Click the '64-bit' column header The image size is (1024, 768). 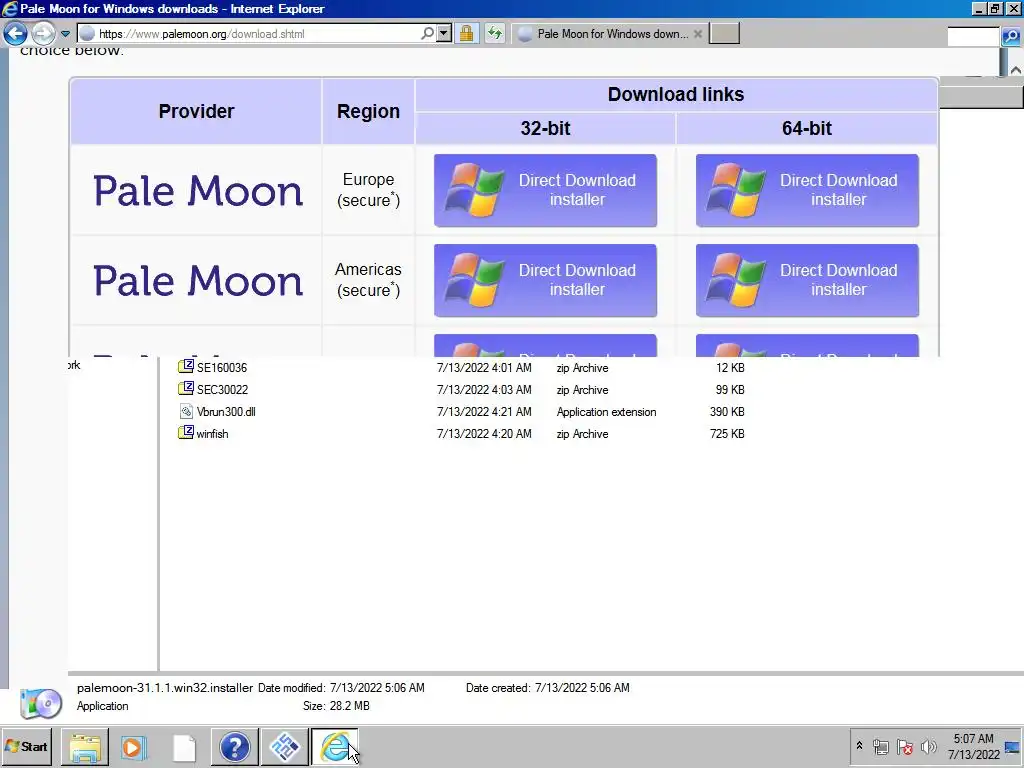807,128
